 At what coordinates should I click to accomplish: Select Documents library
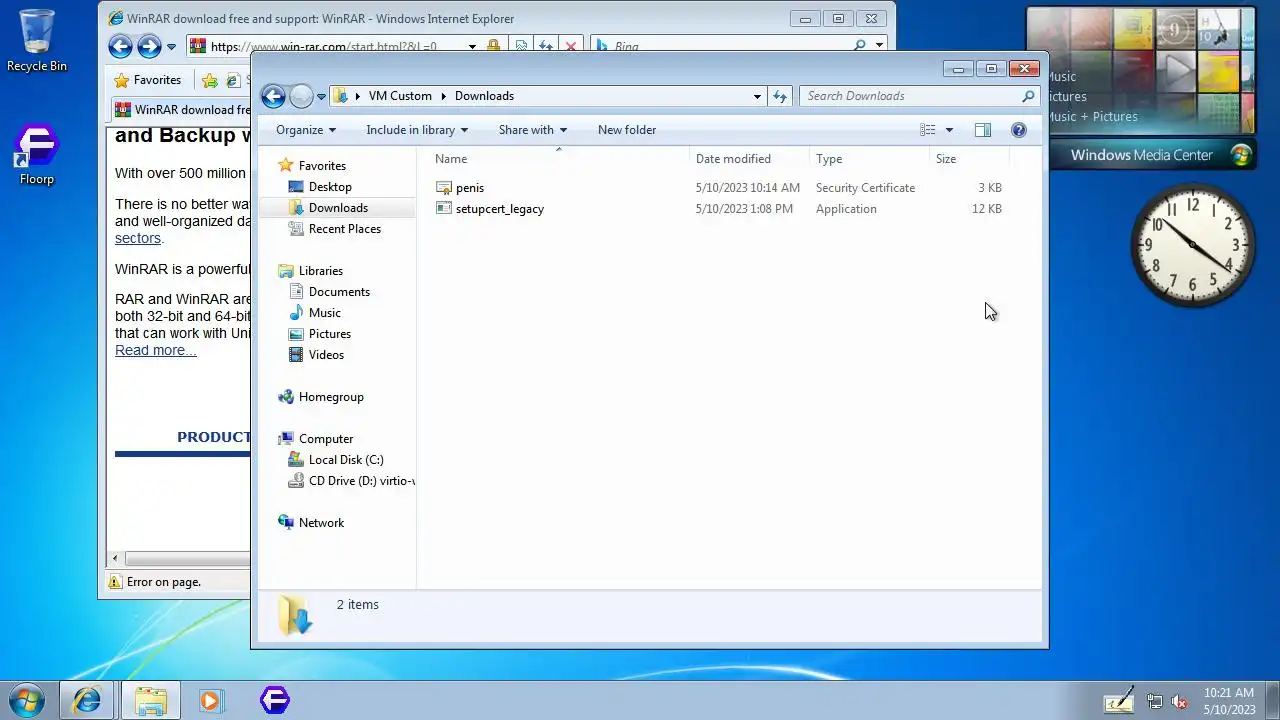tap(339, 292)
